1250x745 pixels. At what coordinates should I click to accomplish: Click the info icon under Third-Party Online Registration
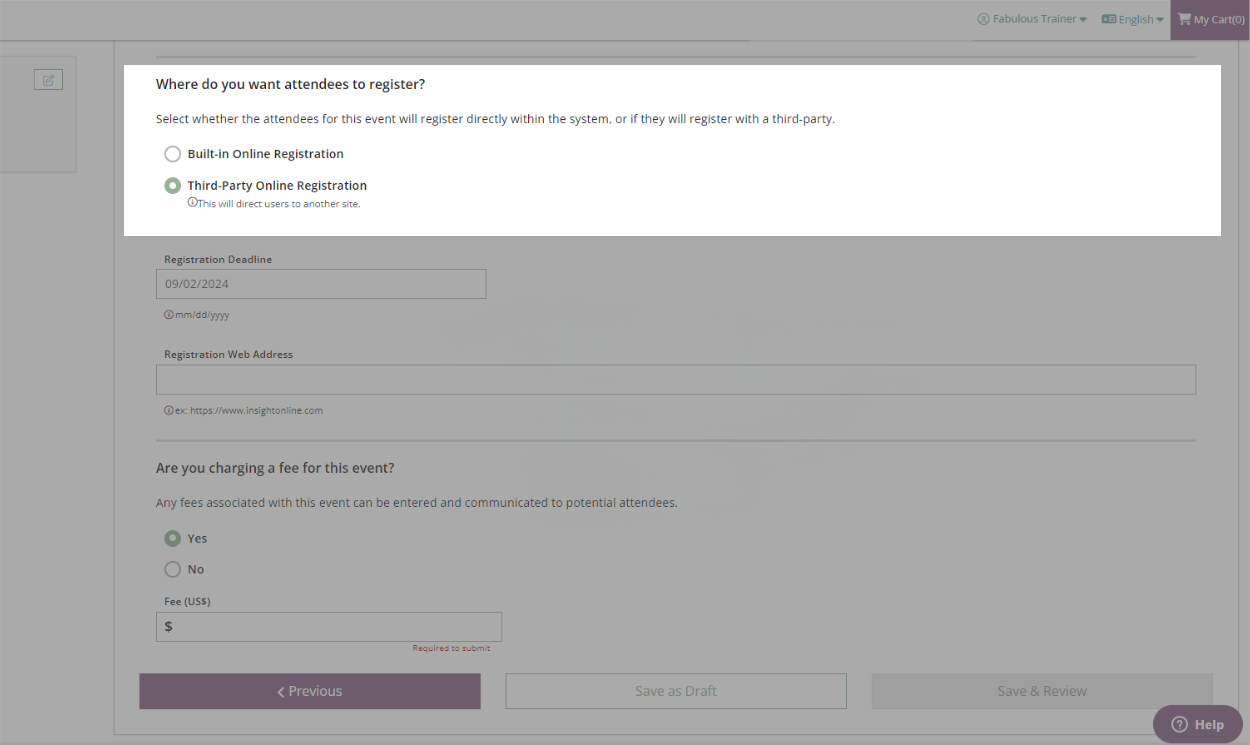tap(193, 202)
